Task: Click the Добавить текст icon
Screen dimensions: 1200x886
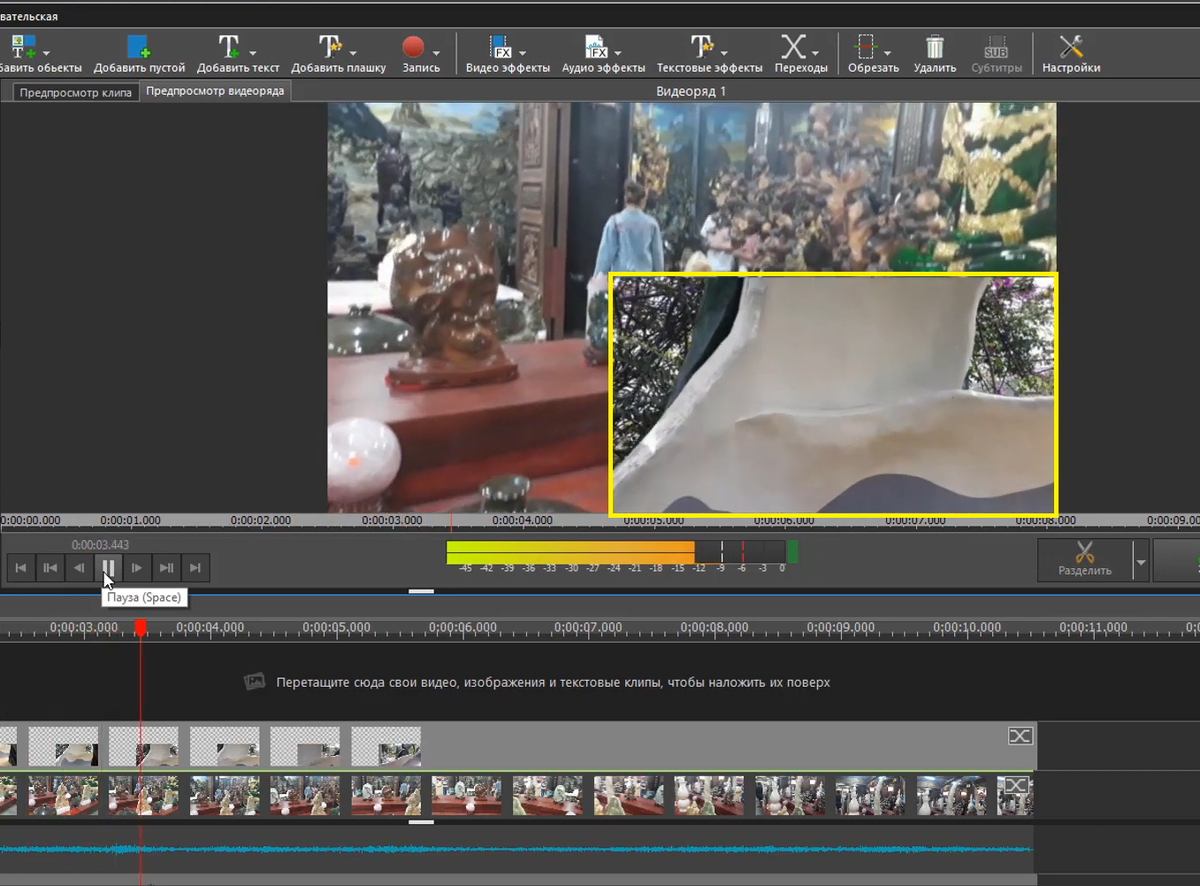Action: pyautogui.click(x=229, y=47)
